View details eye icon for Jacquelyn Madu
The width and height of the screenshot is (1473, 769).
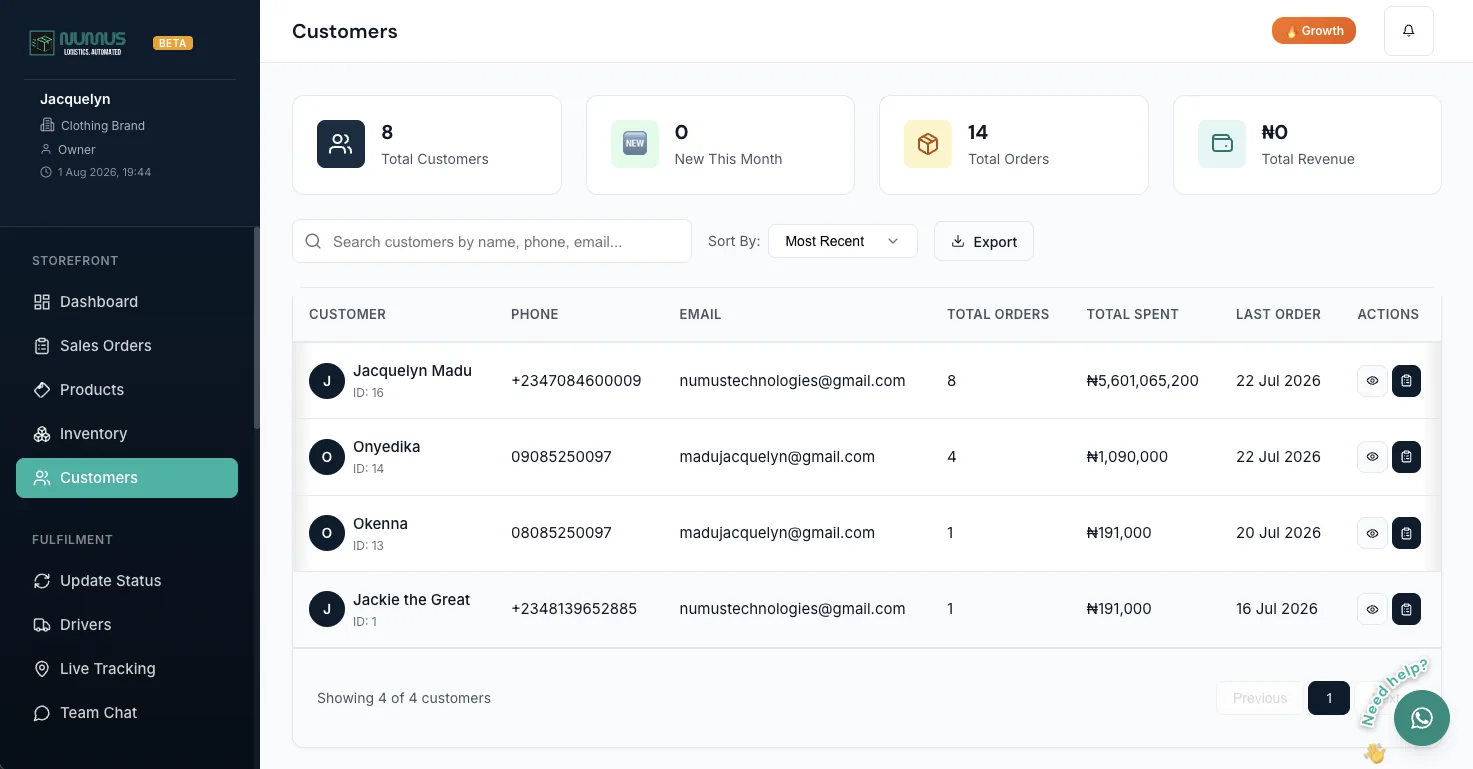1372,381
